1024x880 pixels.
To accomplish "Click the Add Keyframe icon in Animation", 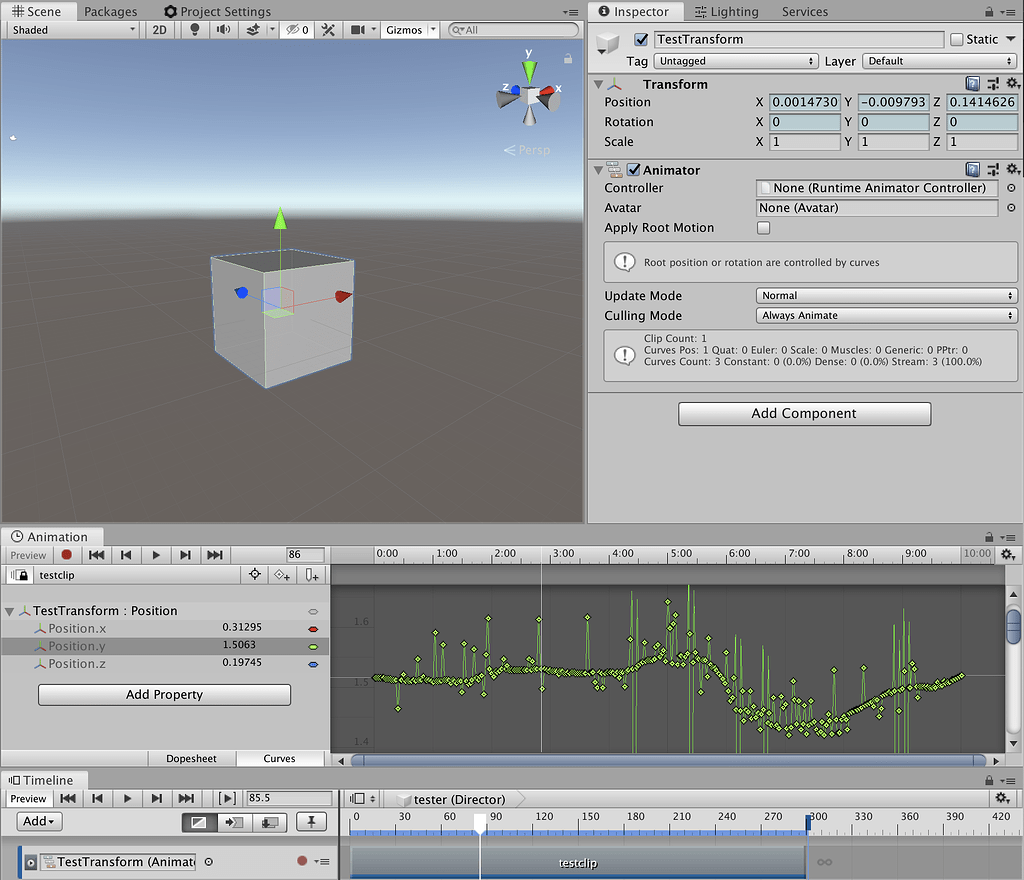I will pos(282,575).
